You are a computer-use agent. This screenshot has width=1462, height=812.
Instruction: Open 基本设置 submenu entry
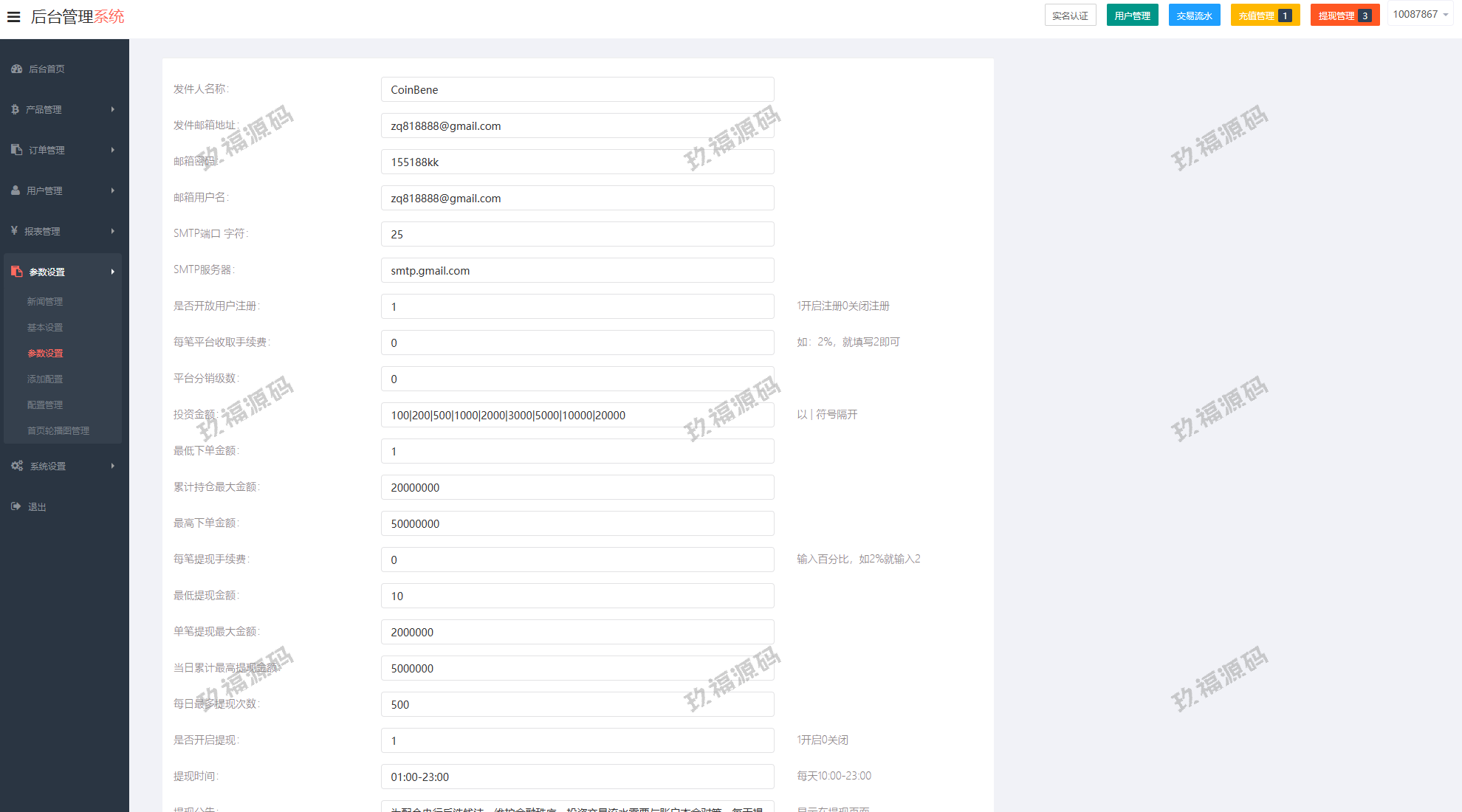click(x=45, y=327)
